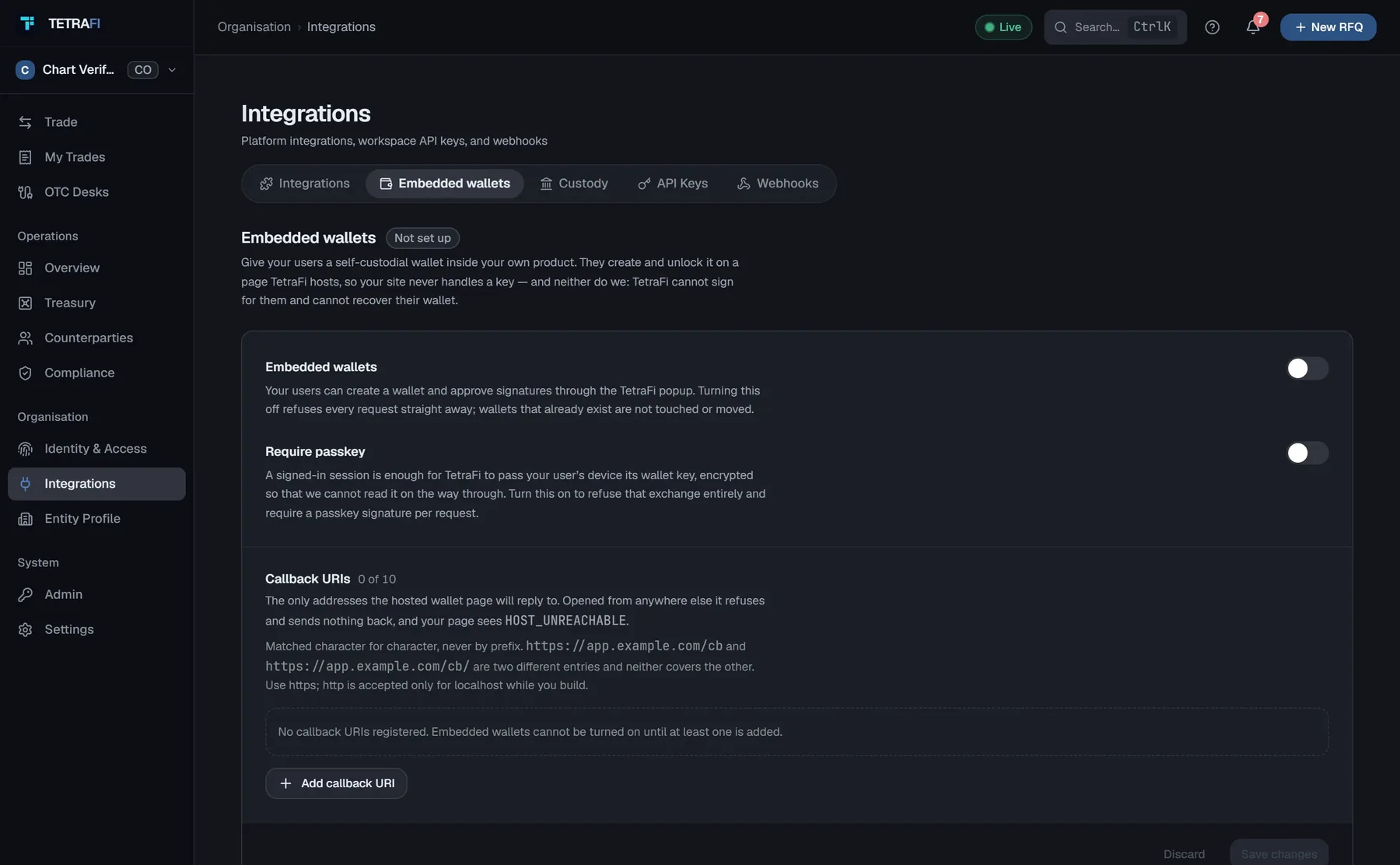Screen dimensions: 1400x865
Task: Click the CO workspace badge
Action: click(x=143, y=70)
